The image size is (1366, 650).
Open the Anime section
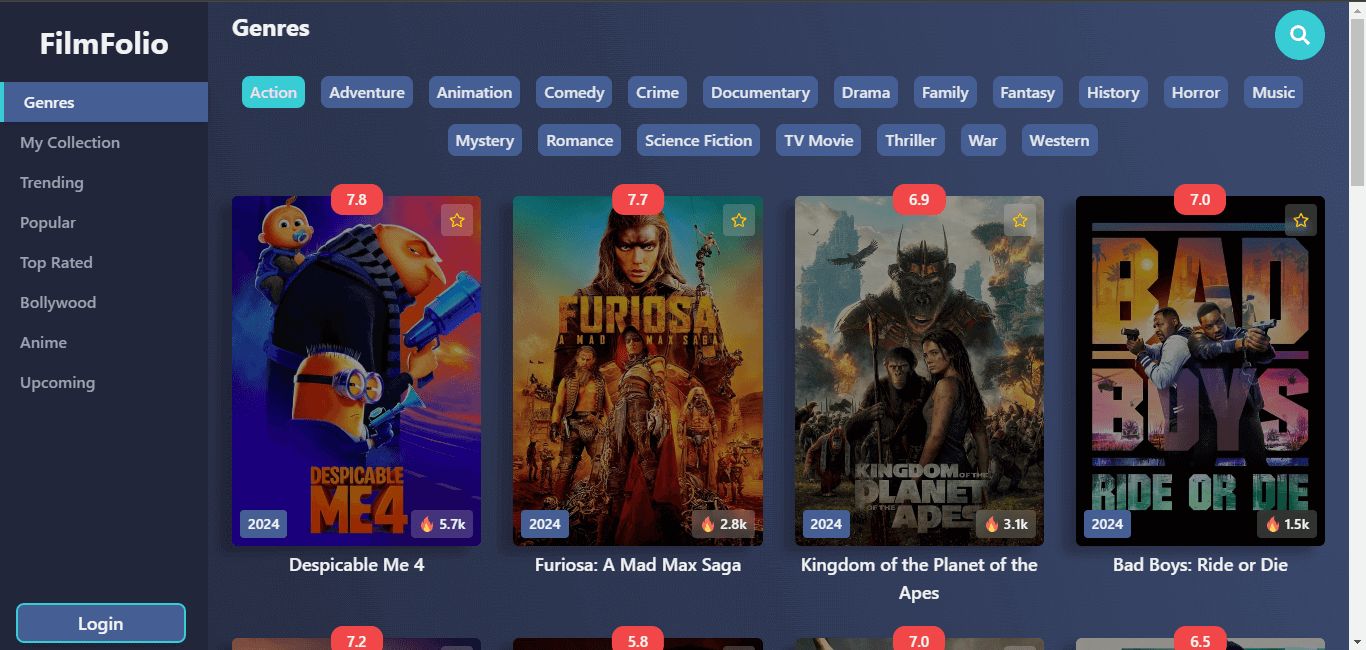104,342
